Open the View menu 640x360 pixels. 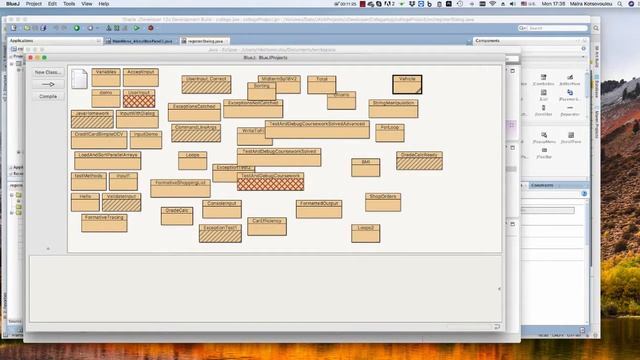(87, 4)
